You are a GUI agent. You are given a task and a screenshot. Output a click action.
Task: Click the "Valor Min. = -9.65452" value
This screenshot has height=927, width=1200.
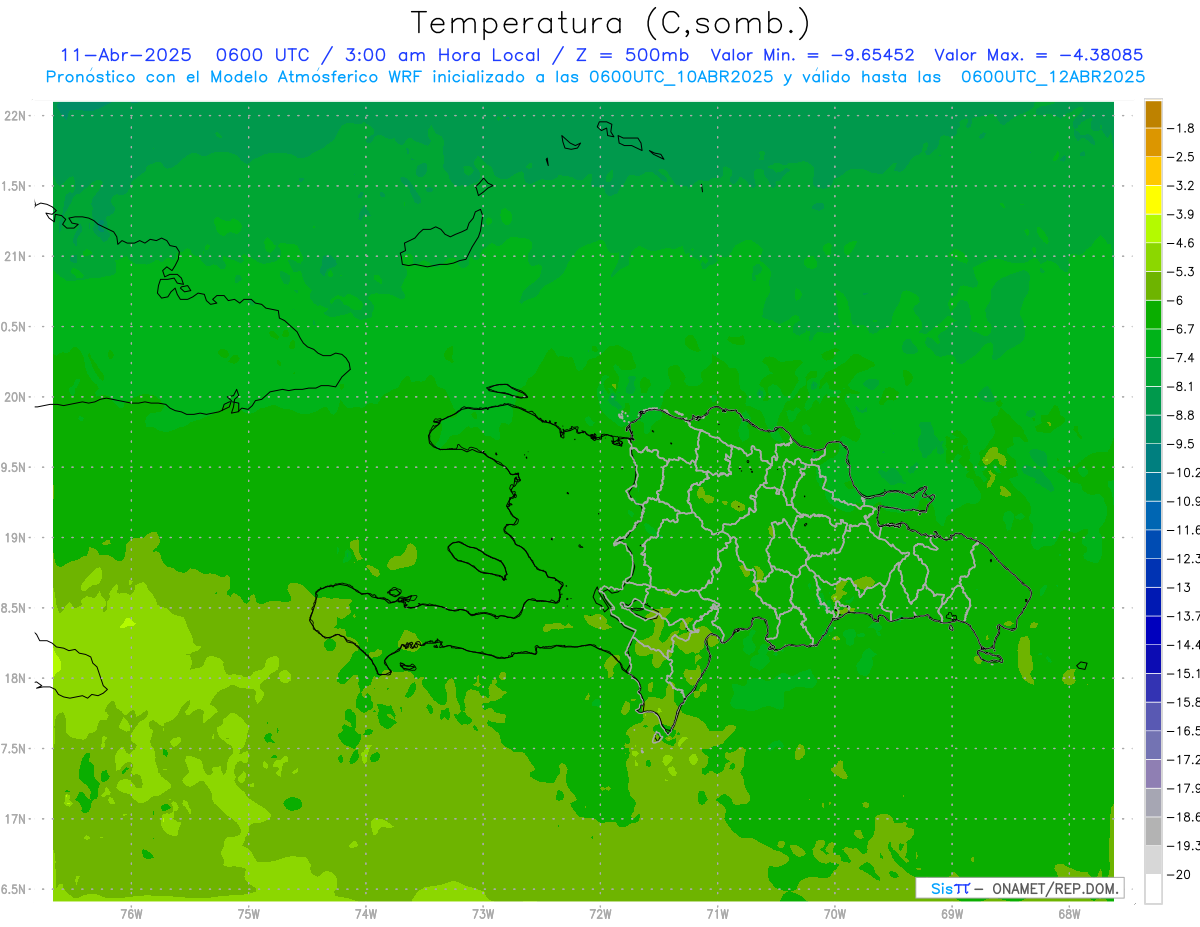pos(812,55)
